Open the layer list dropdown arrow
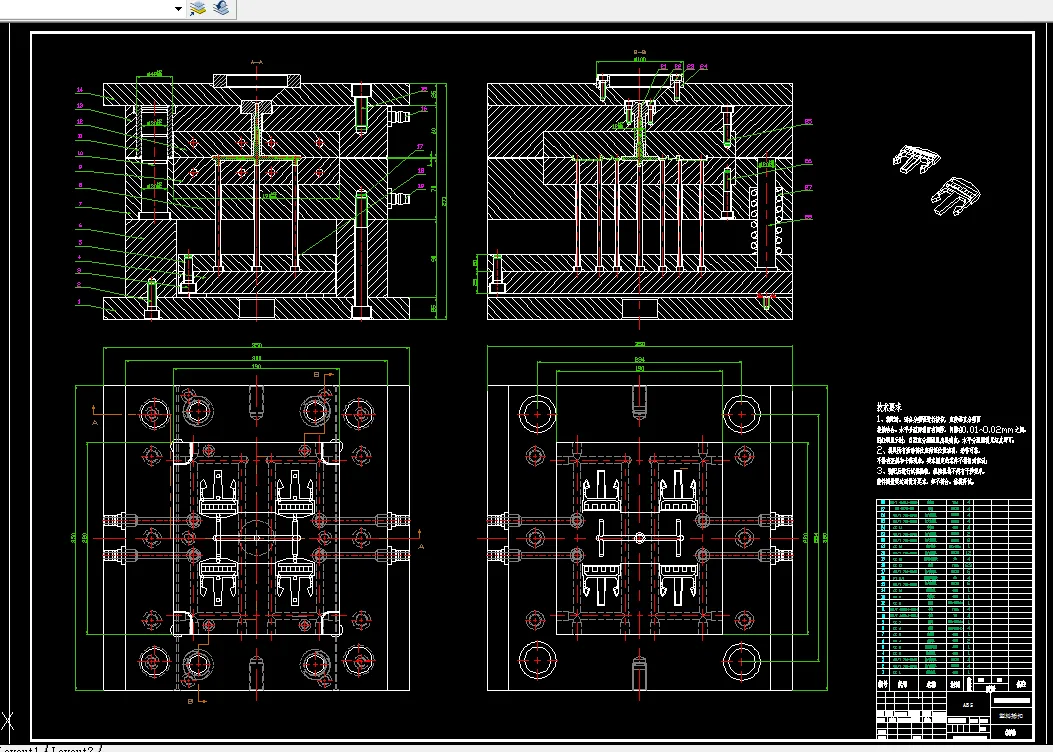 [x=179, y=8]
